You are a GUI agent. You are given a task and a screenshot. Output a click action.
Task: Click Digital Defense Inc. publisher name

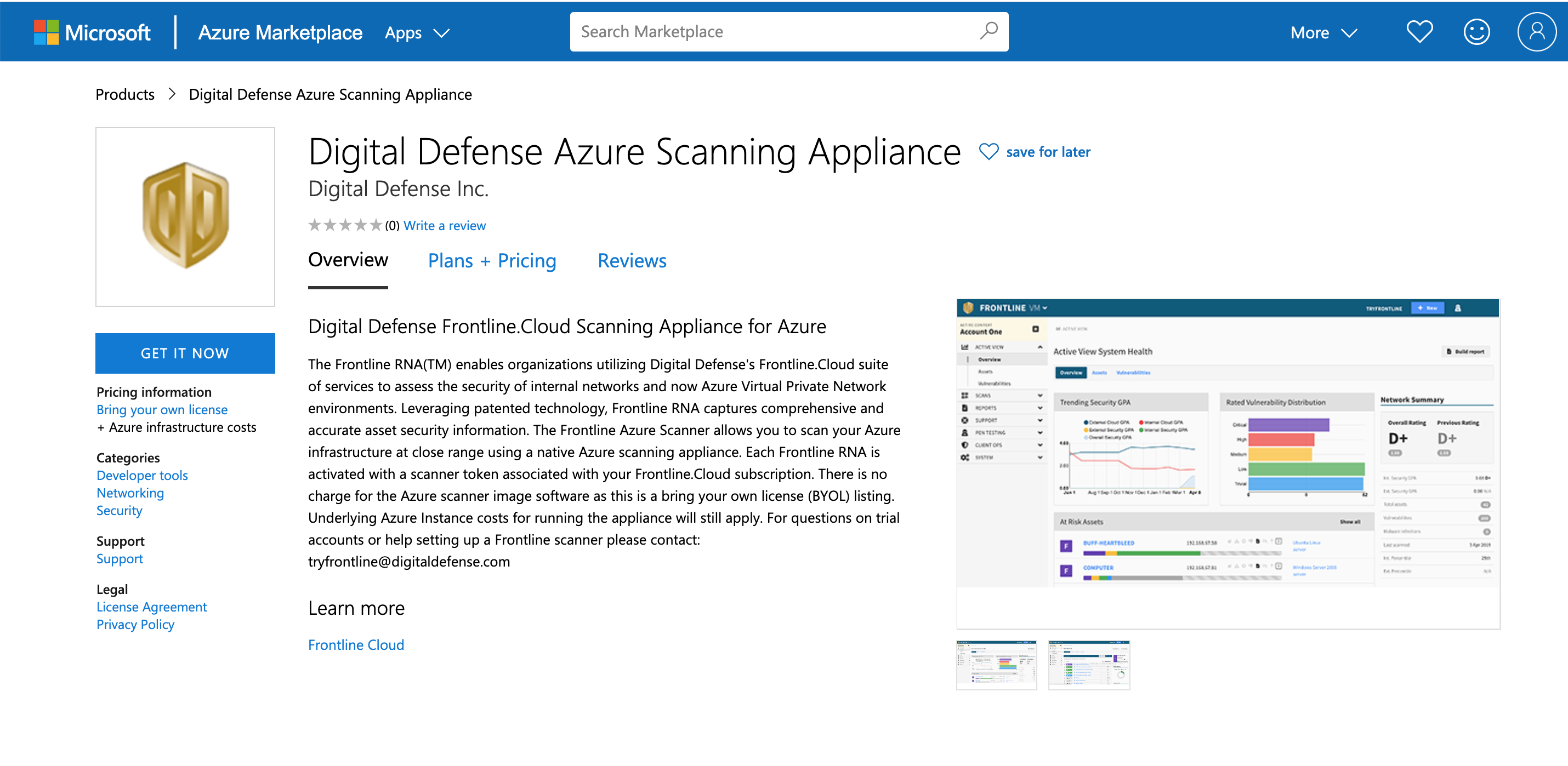click(x=398, y=189)
